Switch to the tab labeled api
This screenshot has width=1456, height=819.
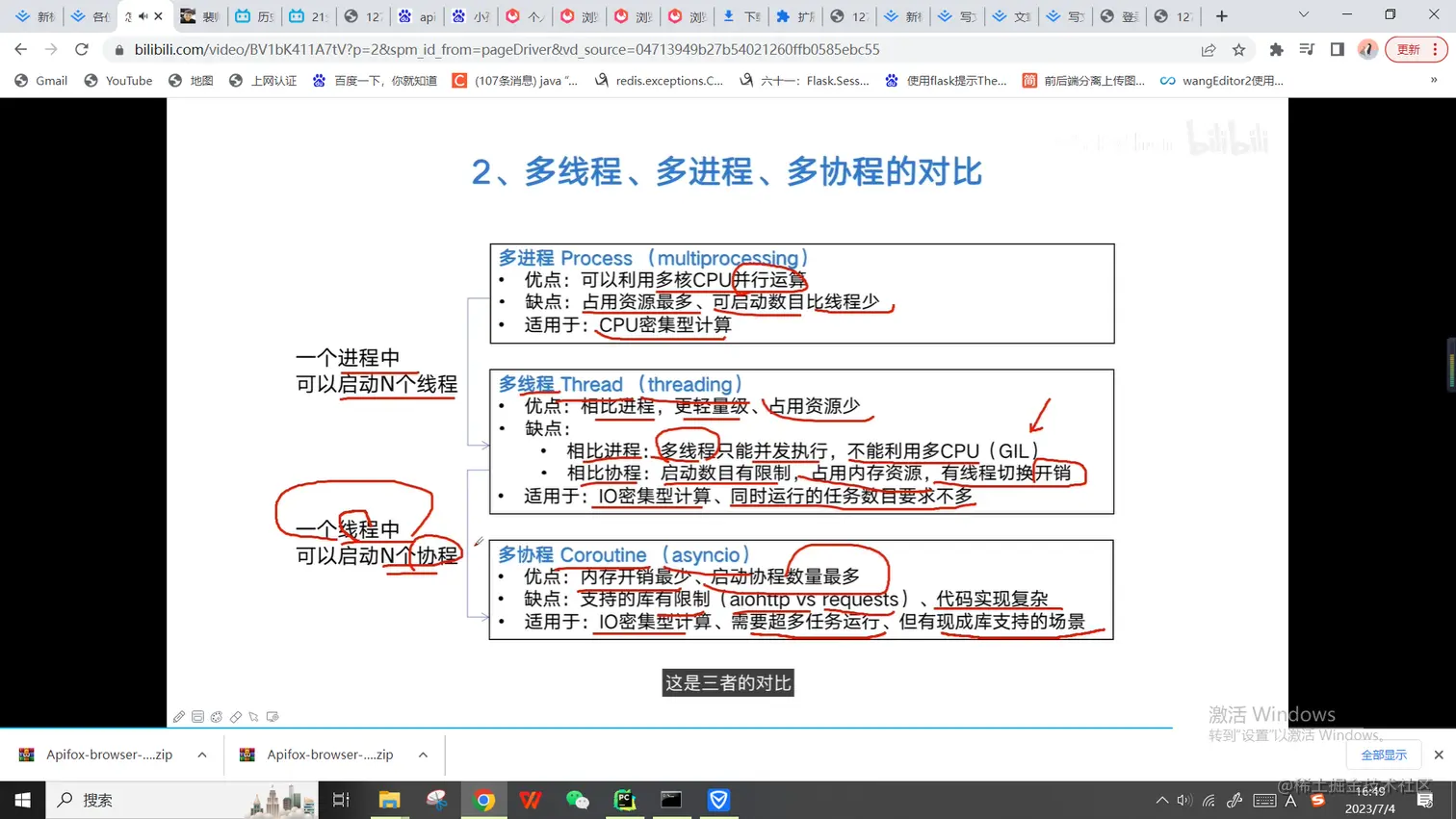click(418, 16)
